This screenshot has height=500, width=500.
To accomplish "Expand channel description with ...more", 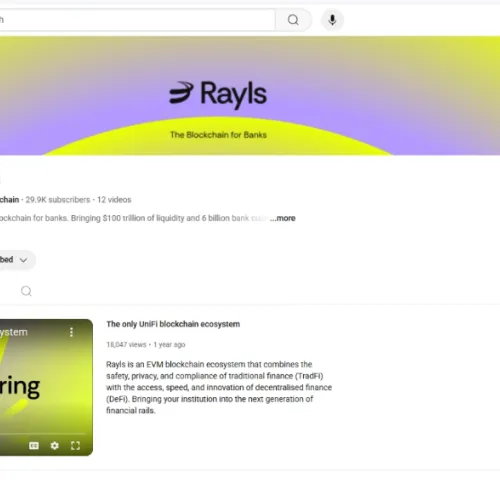I will click(283, 218).
